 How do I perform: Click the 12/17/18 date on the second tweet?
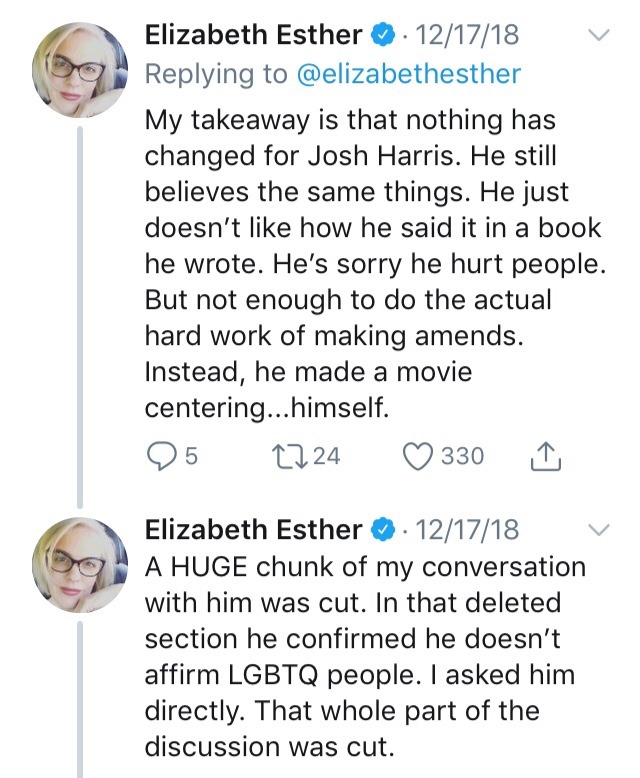[467, 528]
